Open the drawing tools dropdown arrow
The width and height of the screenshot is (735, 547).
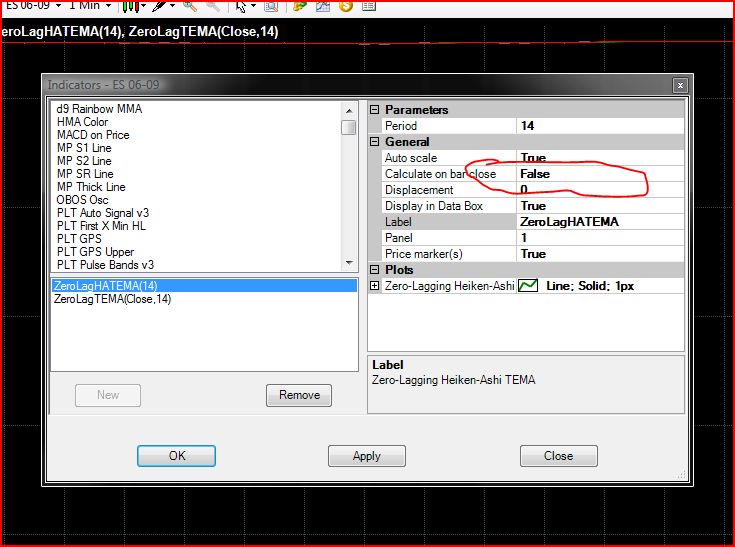[x=172, y=6]
